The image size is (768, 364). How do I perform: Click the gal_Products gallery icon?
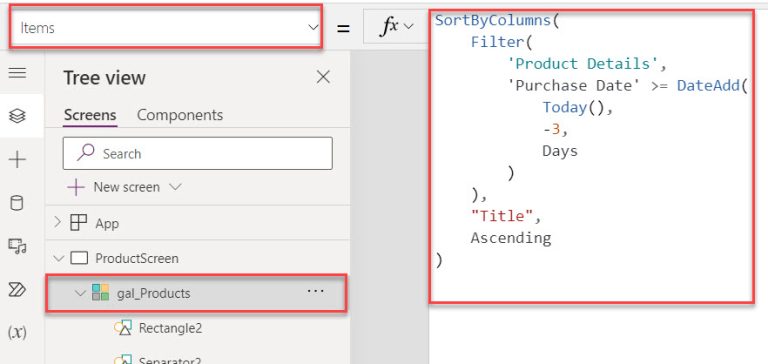click(x=100, y=293)
